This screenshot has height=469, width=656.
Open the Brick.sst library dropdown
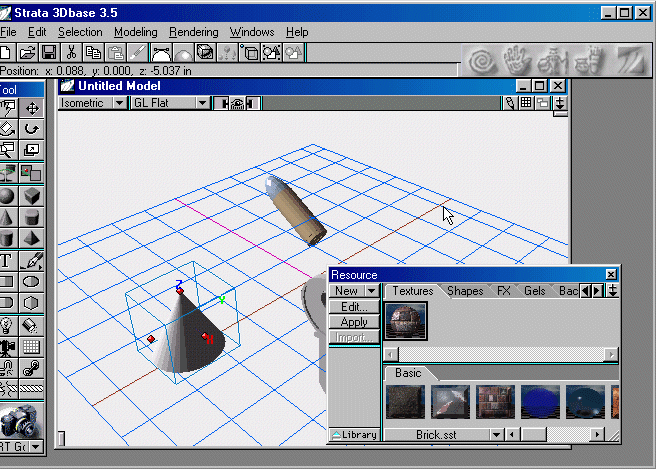(496, 435)
